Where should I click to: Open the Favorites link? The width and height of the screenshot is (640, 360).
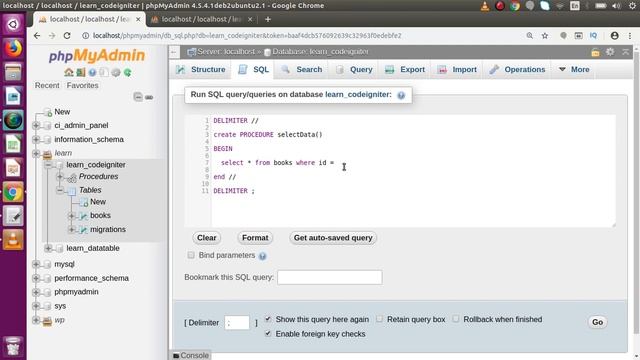[x=82, y=85]
